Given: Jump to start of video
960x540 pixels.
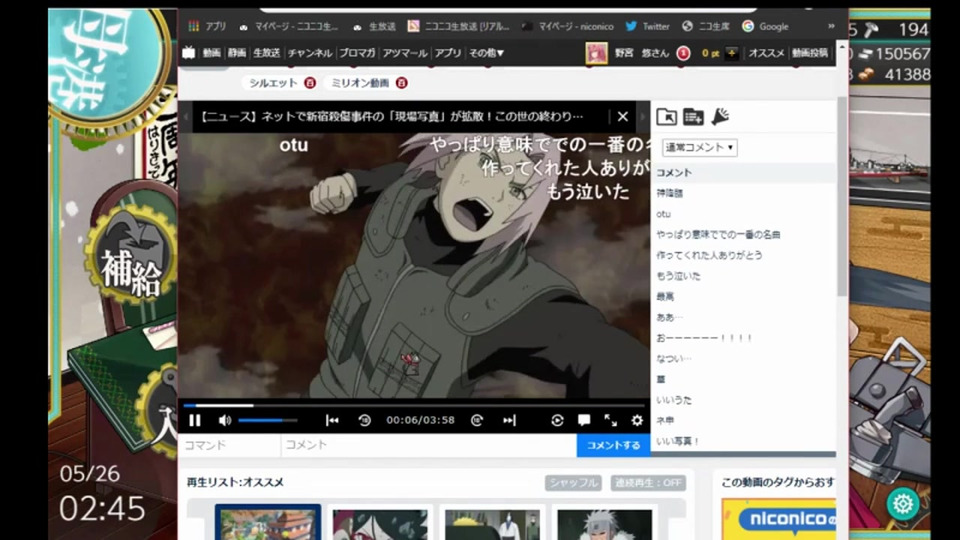Looking at the screenshot, I should point(332,420).
